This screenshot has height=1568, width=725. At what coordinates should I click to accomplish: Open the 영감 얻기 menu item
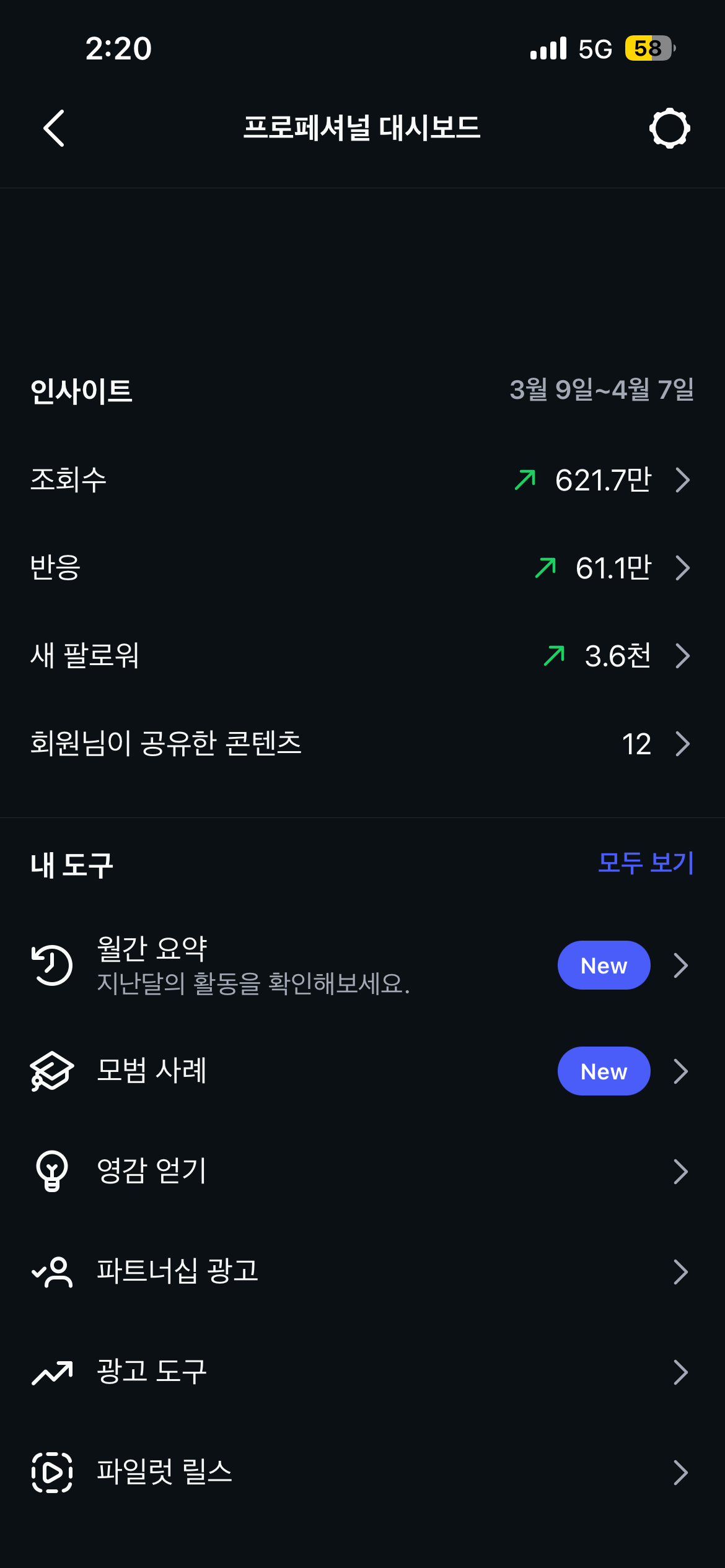click(152, 1171)
